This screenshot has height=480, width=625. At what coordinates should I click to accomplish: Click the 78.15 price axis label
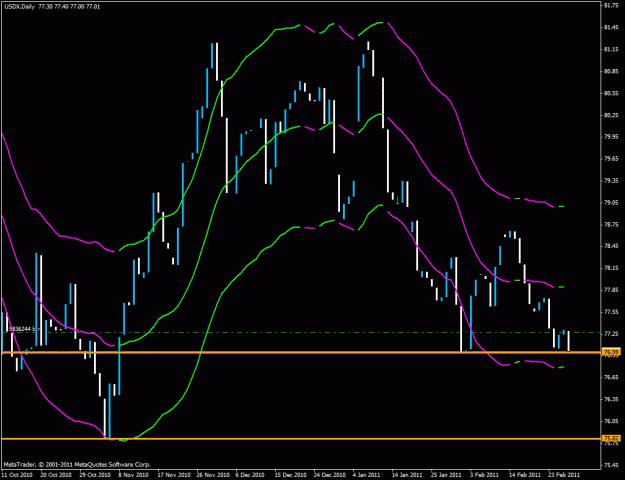tap(611, 268)
